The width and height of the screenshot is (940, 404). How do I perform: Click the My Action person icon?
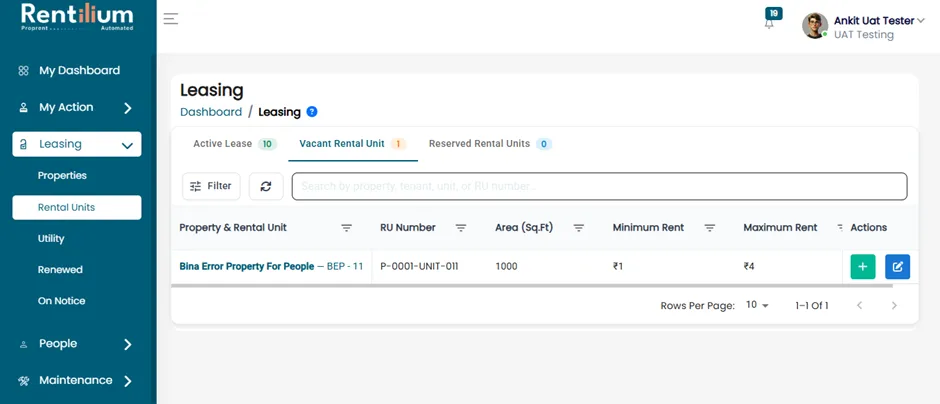(23, 108)
